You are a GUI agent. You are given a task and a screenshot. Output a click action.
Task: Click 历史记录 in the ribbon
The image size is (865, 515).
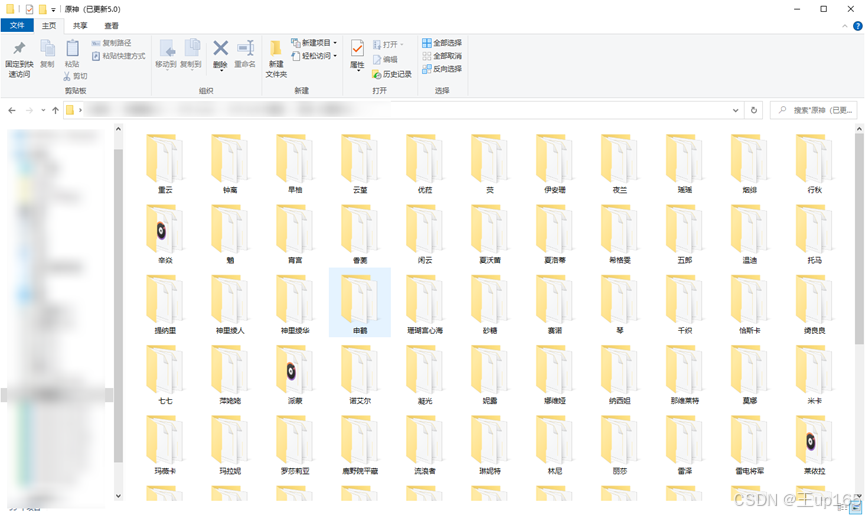[392, 74]
